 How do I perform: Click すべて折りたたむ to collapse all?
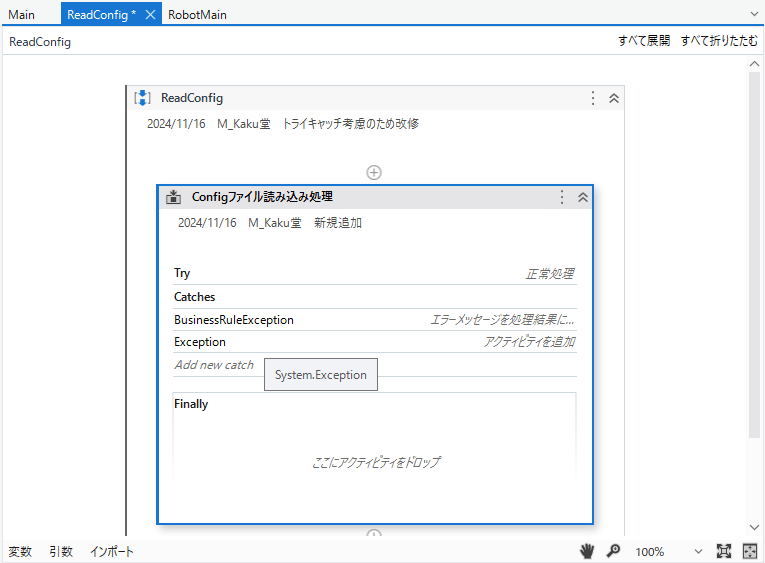(719, 40)
